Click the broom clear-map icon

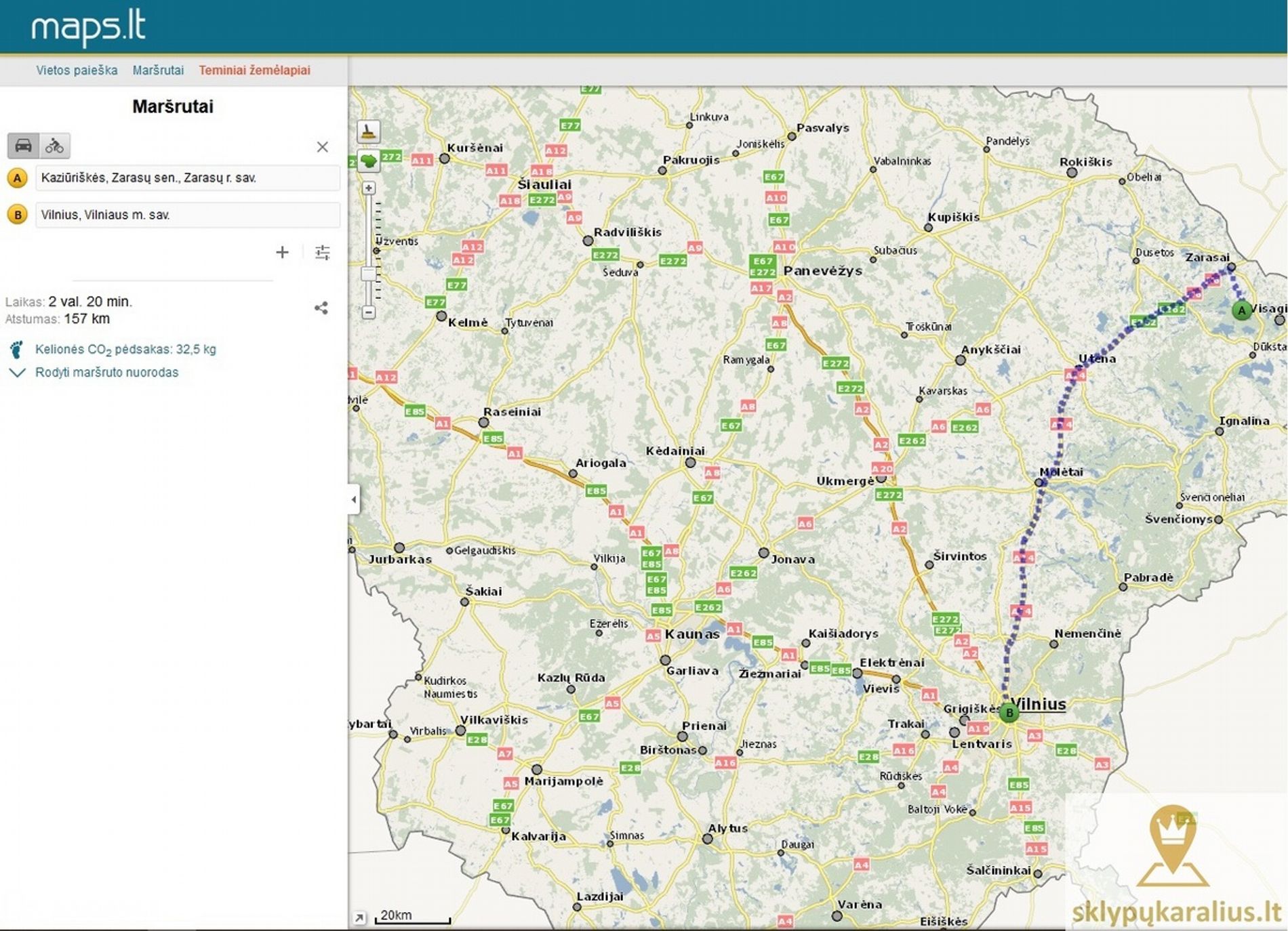tap(368, 131)
